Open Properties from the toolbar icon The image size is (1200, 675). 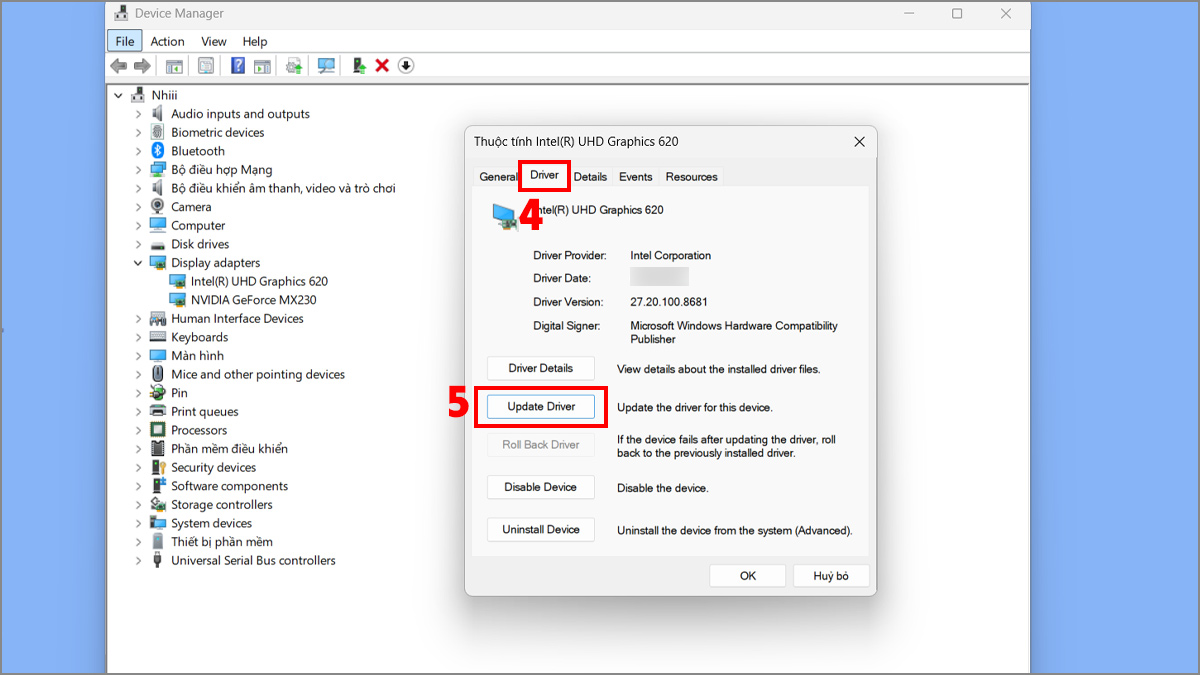206,66
